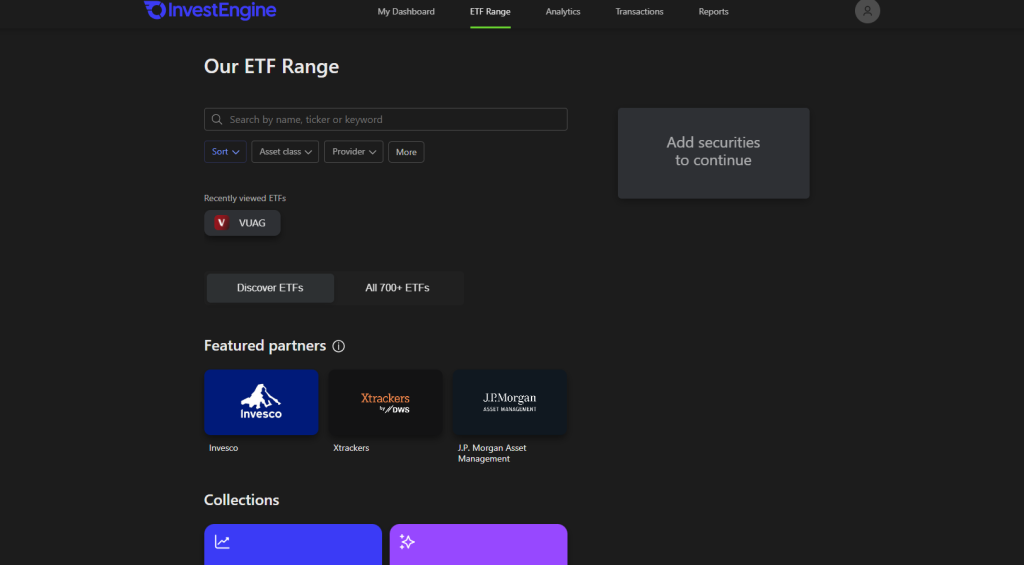
Task: Open the J.P. Morgan Asset Management tile
Action: tap(510, 402)
